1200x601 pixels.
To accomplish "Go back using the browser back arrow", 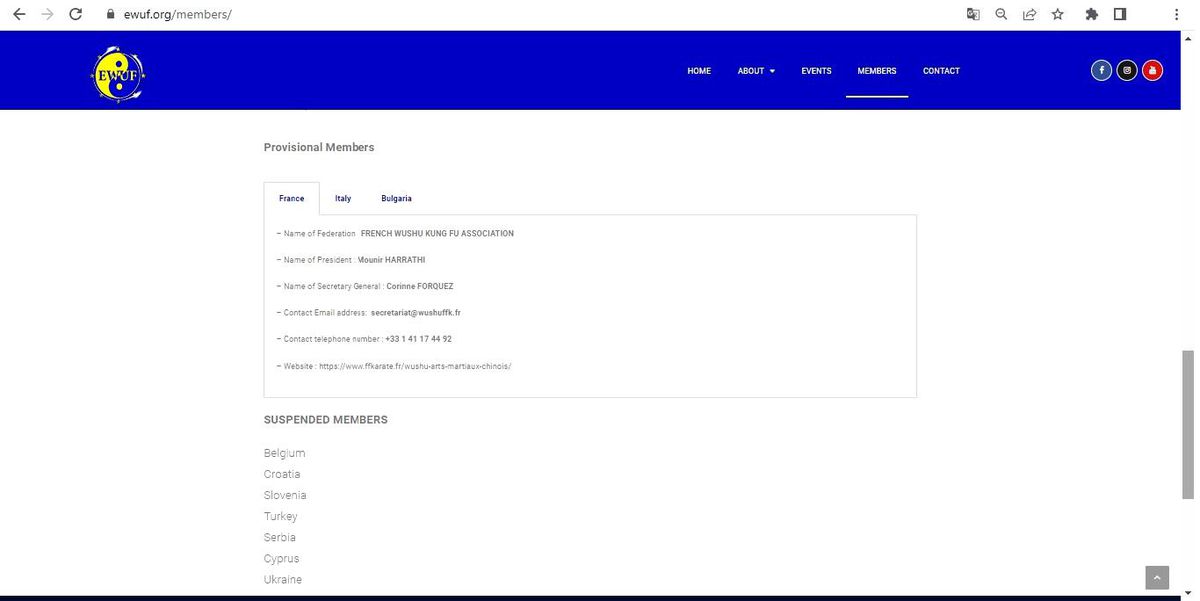I will tap(18, 15).
